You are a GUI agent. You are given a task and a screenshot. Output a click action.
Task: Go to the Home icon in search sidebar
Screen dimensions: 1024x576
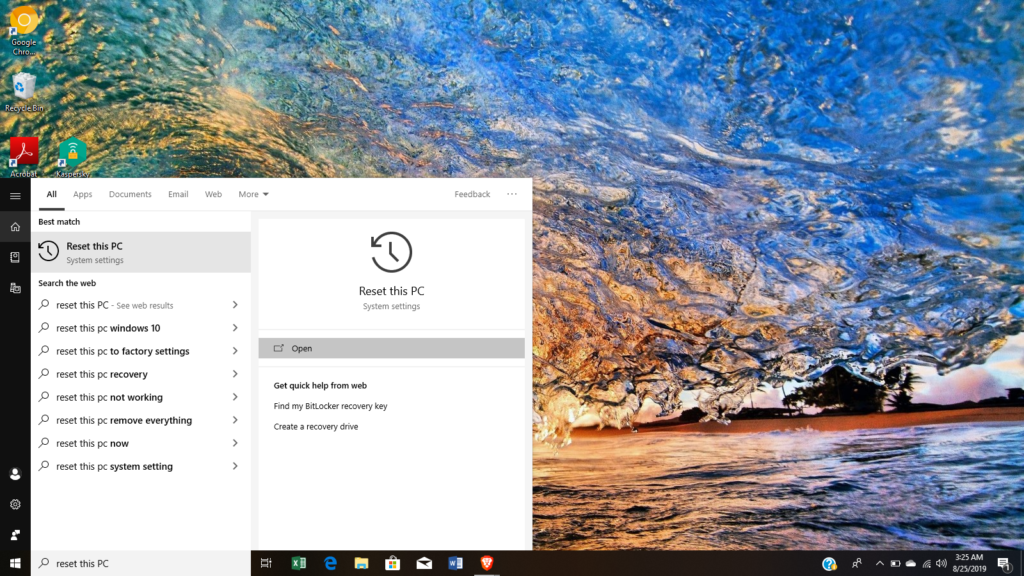[15, 227]
